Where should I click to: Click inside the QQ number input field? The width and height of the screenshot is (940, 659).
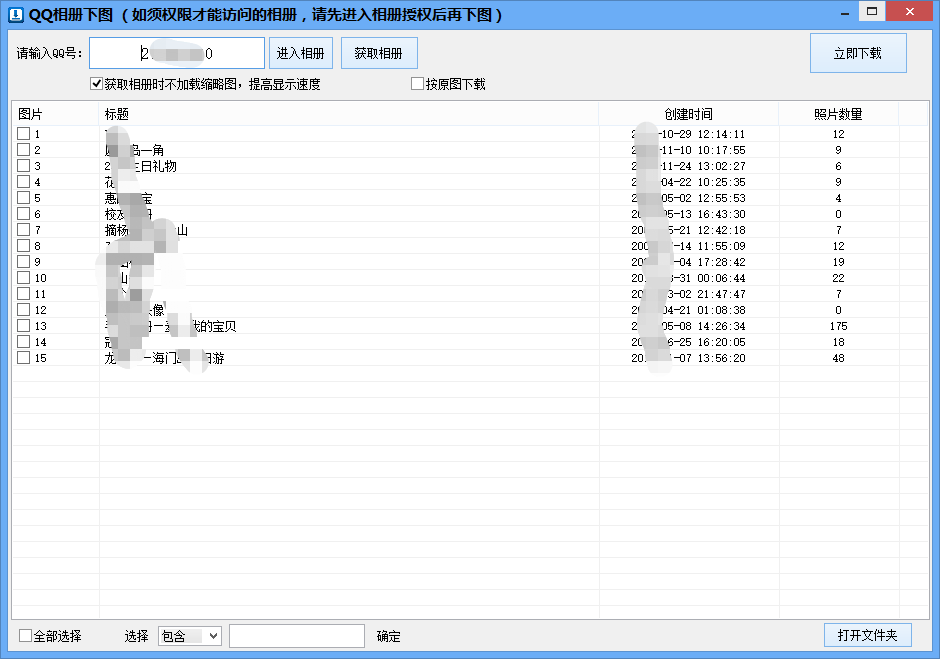[175, 52]
